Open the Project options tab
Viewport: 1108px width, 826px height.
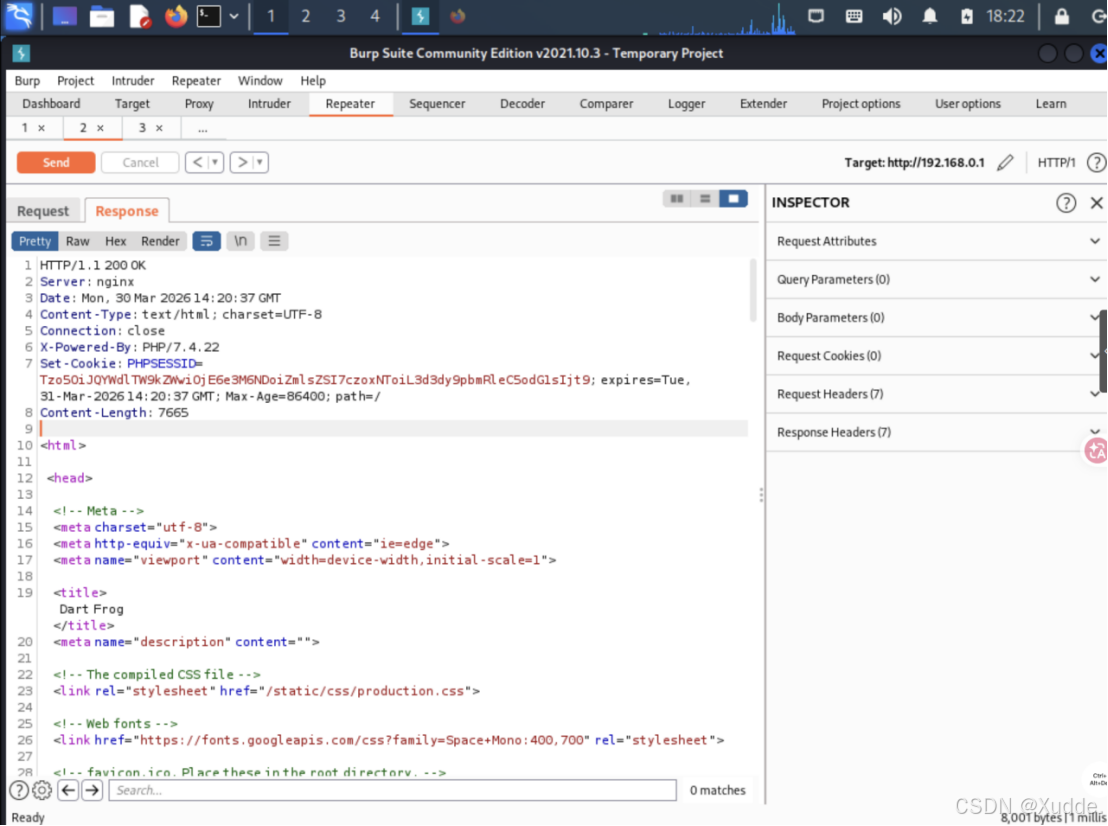click(861, 104)
